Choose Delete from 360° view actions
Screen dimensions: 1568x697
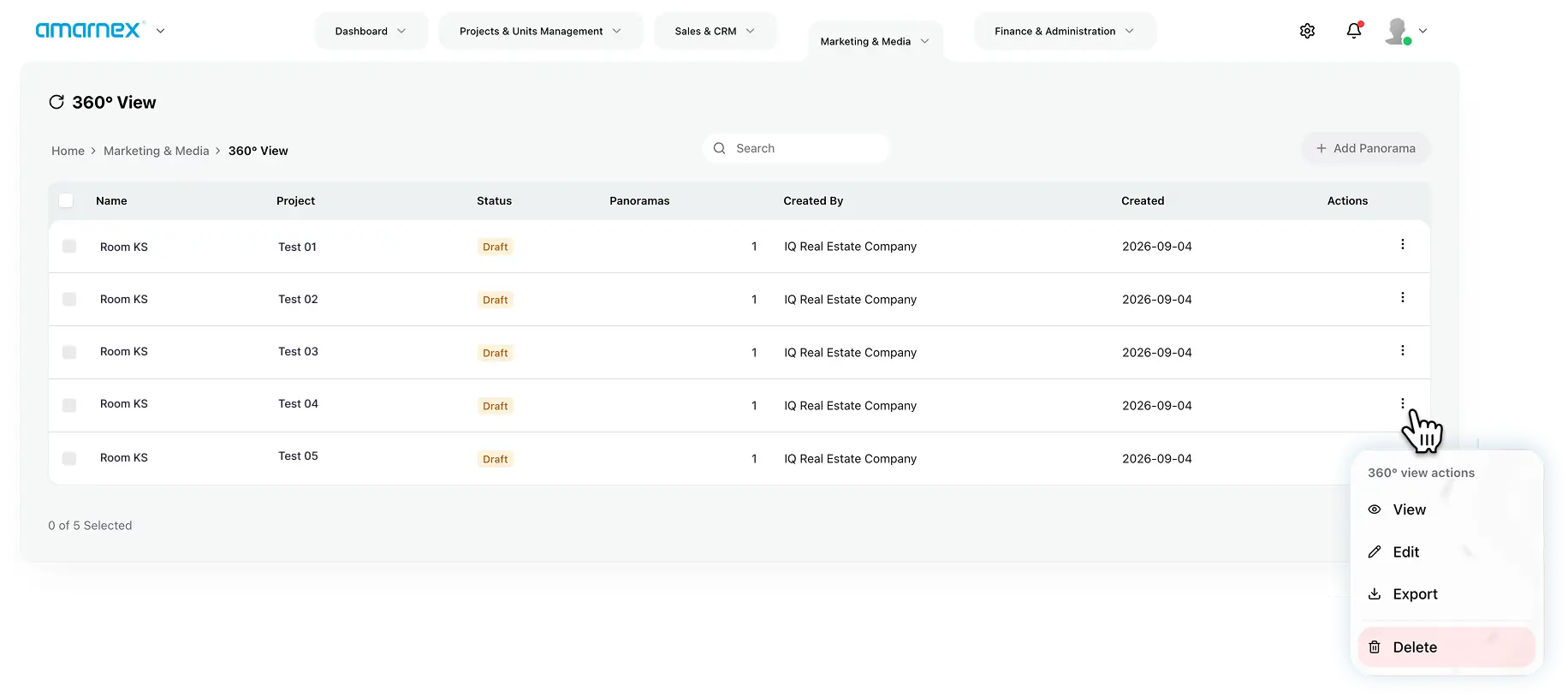point(1445,647)
